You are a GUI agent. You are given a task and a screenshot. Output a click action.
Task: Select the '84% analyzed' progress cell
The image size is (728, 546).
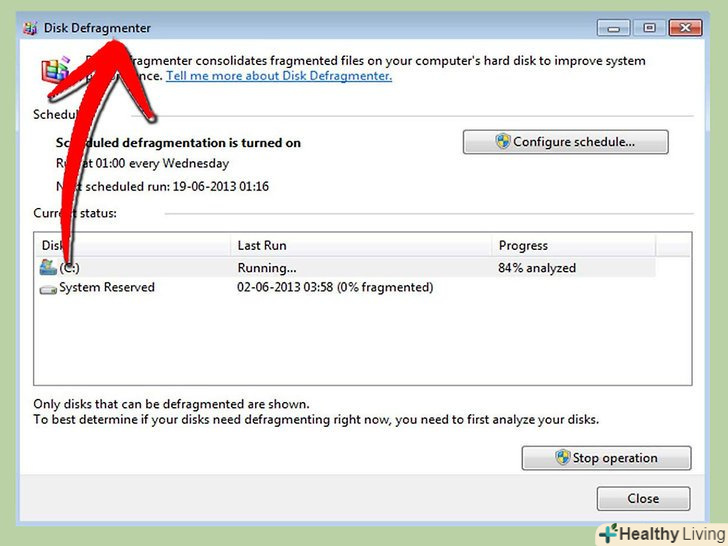pos(537,268)
